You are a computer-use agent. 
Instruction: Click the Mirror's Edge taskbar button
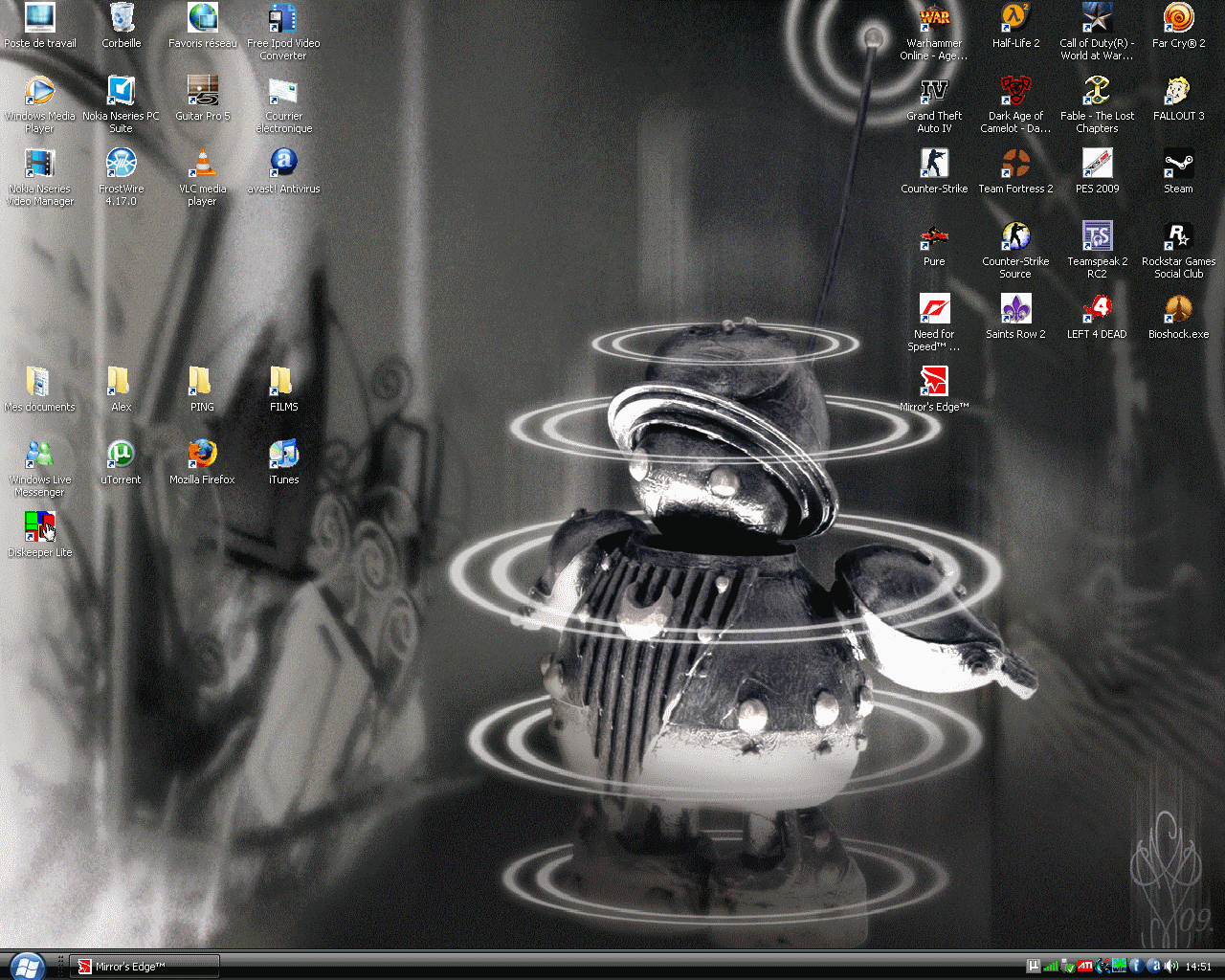coord(145,967)
